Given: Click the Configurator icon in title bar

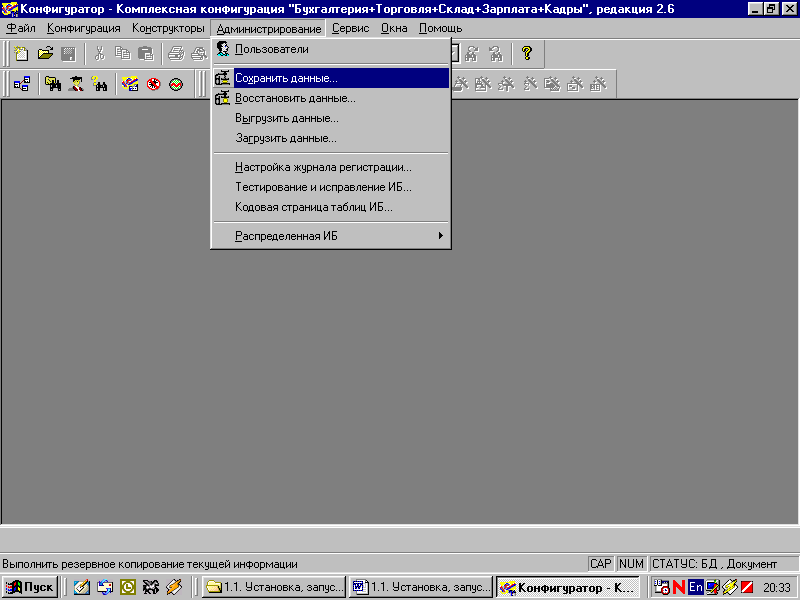Looking at the screenshot, I should tap(9, 9).
